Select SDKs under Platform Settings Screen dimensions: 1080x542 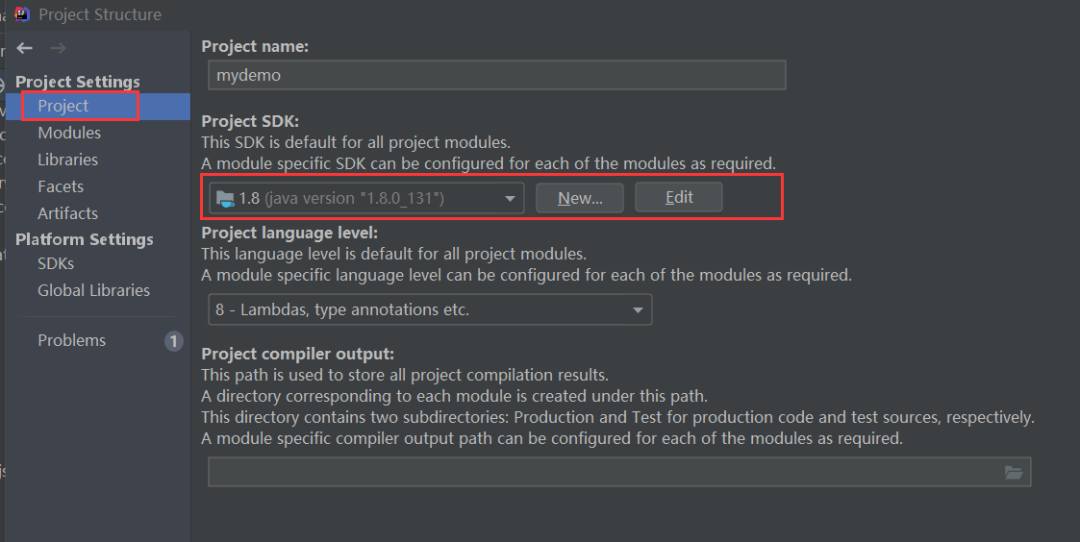click(x=56, y=264)
